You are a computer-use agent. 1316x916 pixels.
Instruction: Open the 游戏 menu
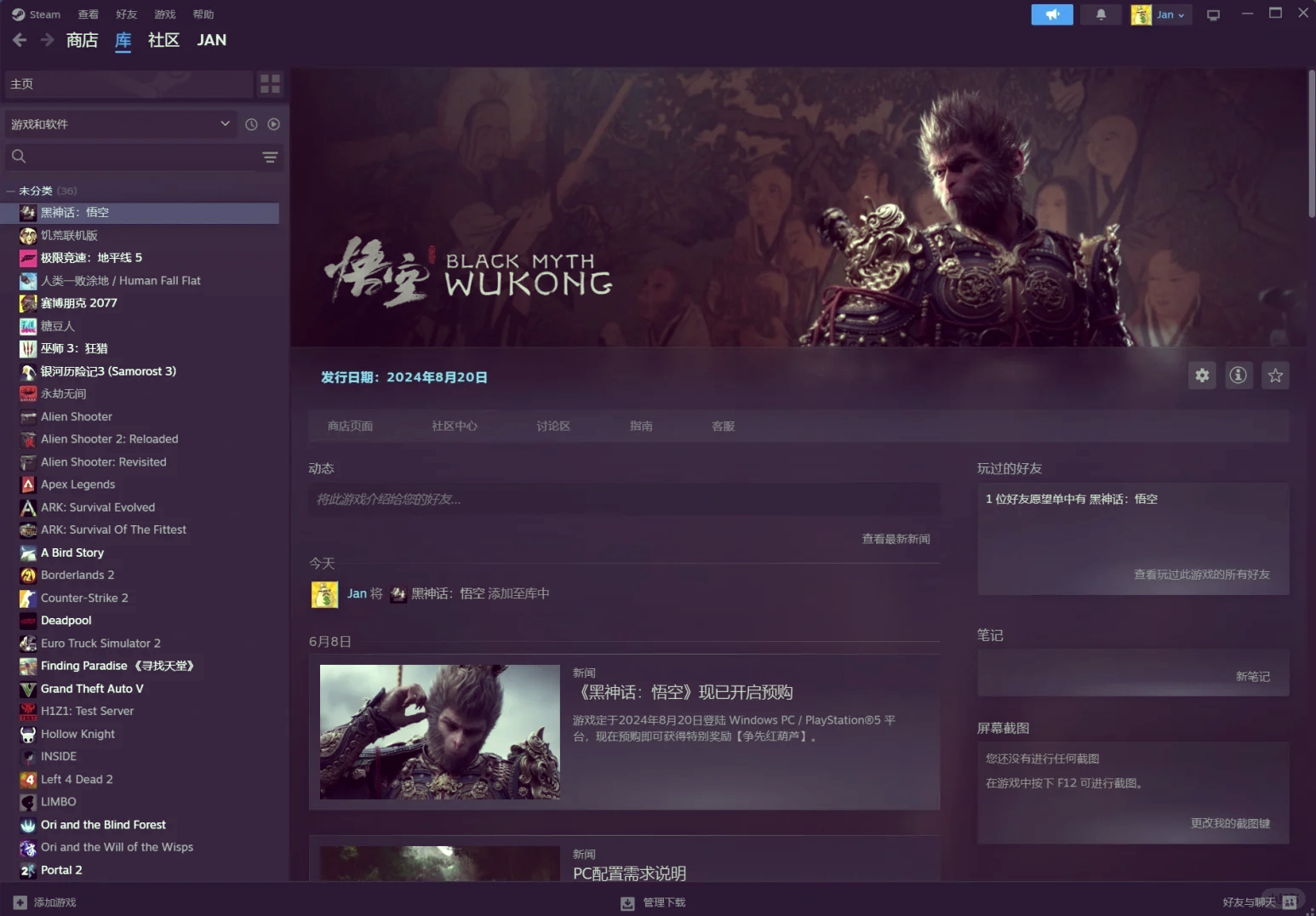tap(165, 14)
